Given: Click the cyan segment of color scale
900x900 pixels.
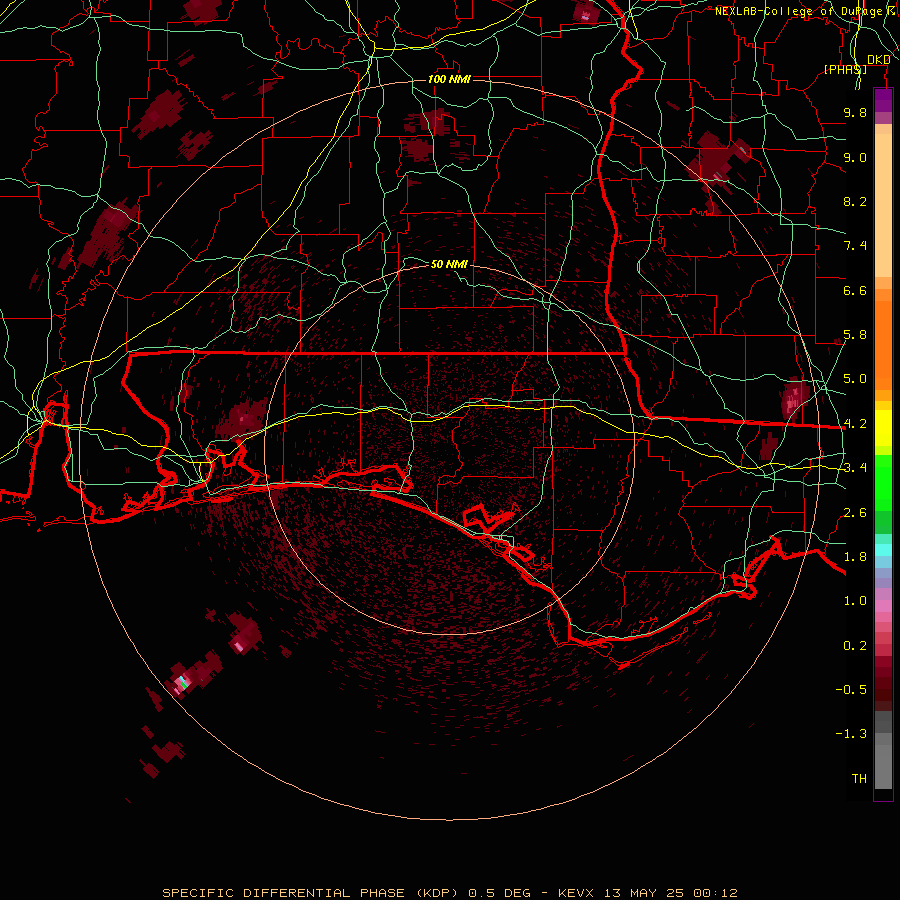Looking at the screenshot, I should 883,550.
